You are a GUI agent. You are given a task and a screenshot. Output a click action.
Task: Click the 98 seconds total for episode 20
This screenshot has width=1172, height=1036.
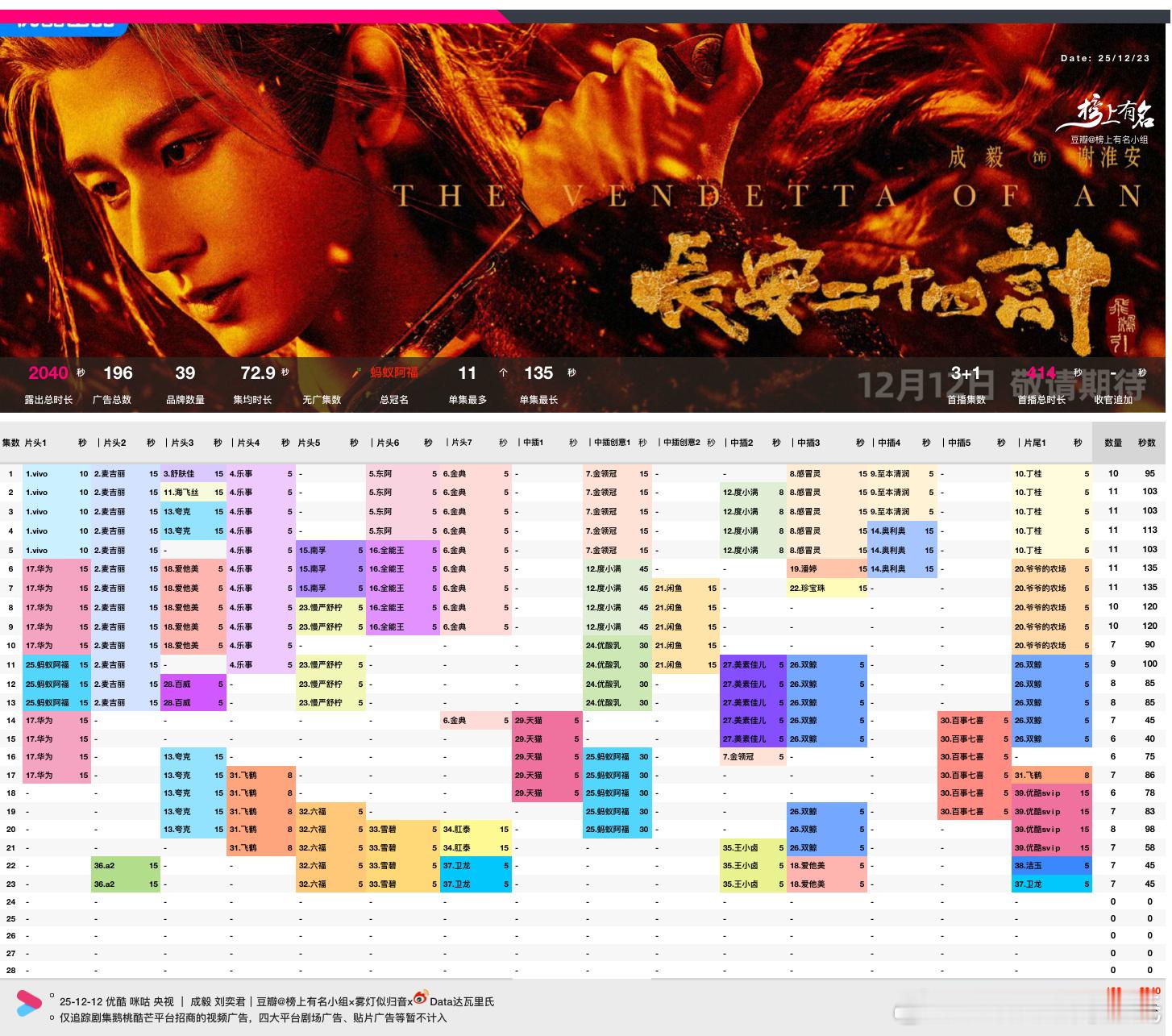(x=1149, y=829)
